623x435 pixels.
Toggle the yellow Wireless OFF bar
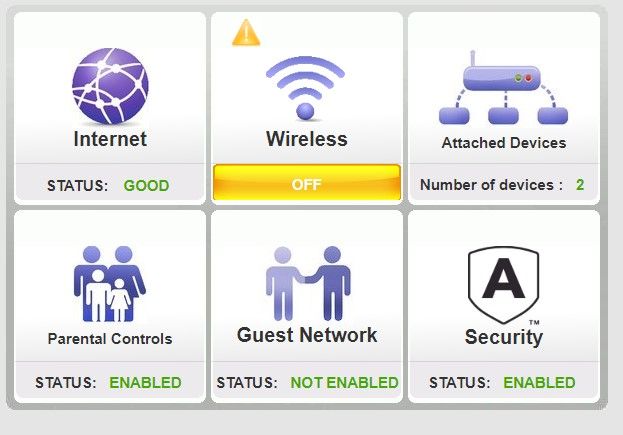pos(306,184)
